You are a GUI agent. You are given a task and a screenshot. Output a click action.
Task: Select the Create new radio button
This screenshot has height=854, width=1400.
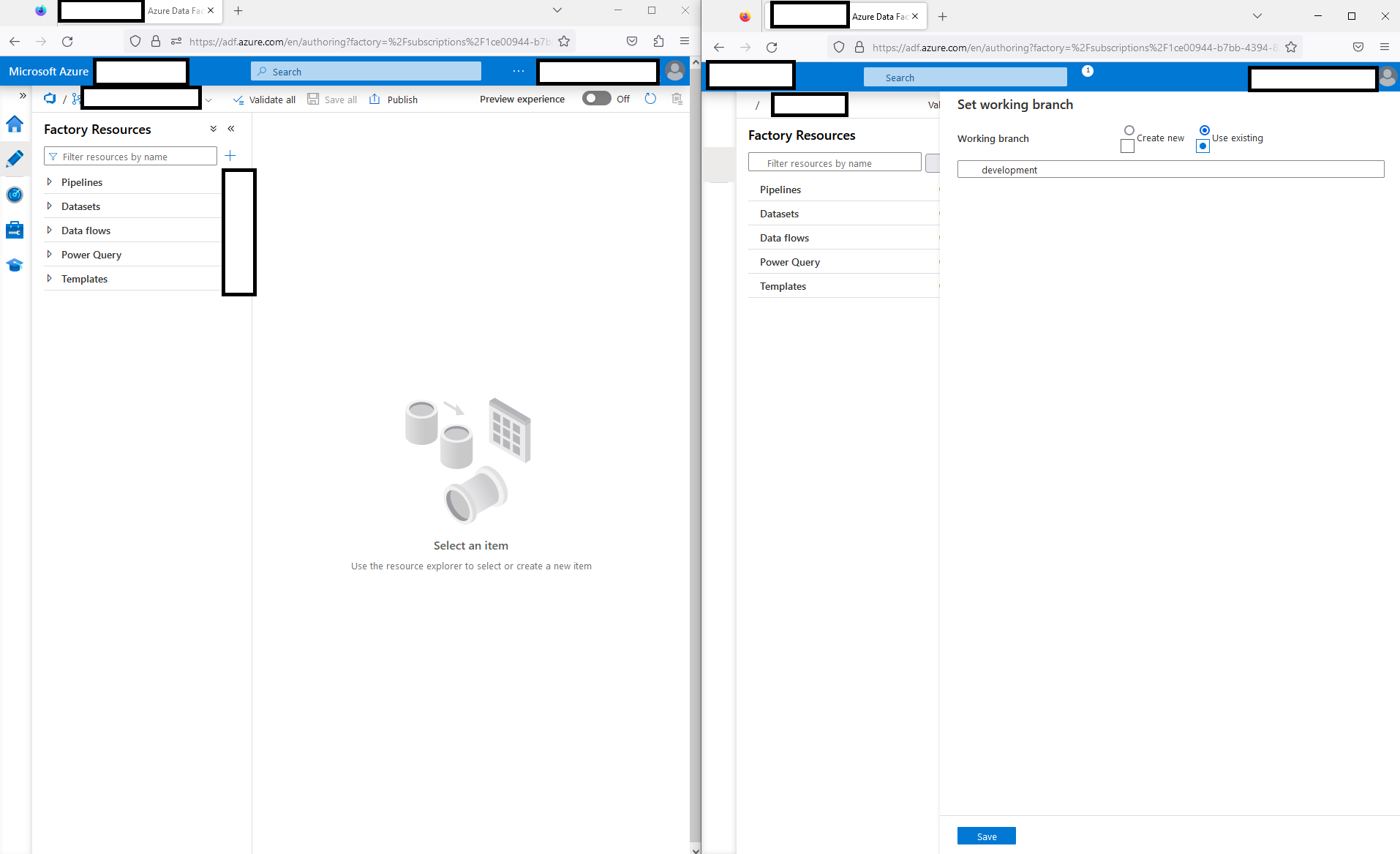pos(1130,130)
